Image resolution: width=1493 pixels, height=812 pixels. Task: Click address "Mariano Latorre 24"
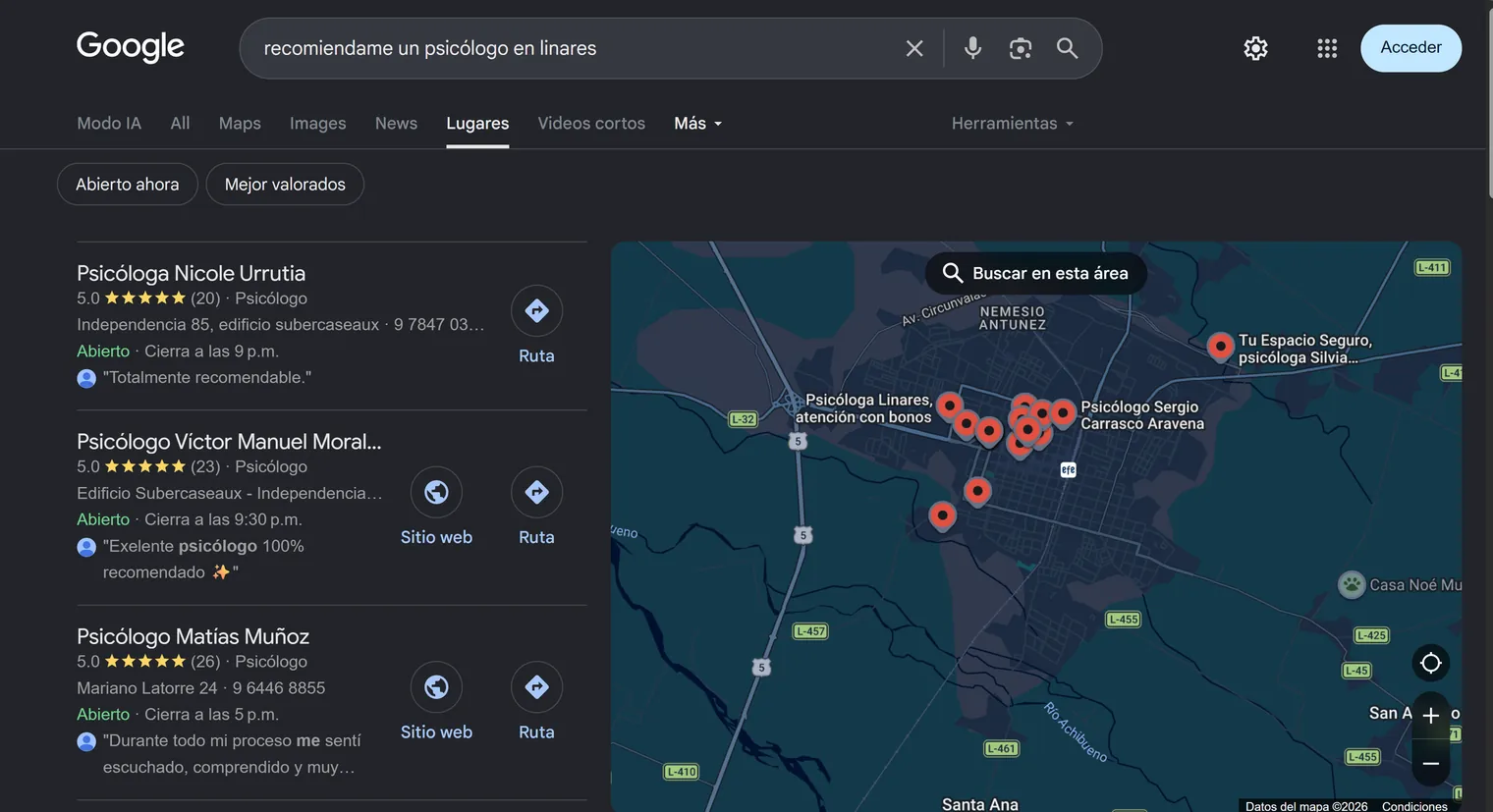pos(147,688)
